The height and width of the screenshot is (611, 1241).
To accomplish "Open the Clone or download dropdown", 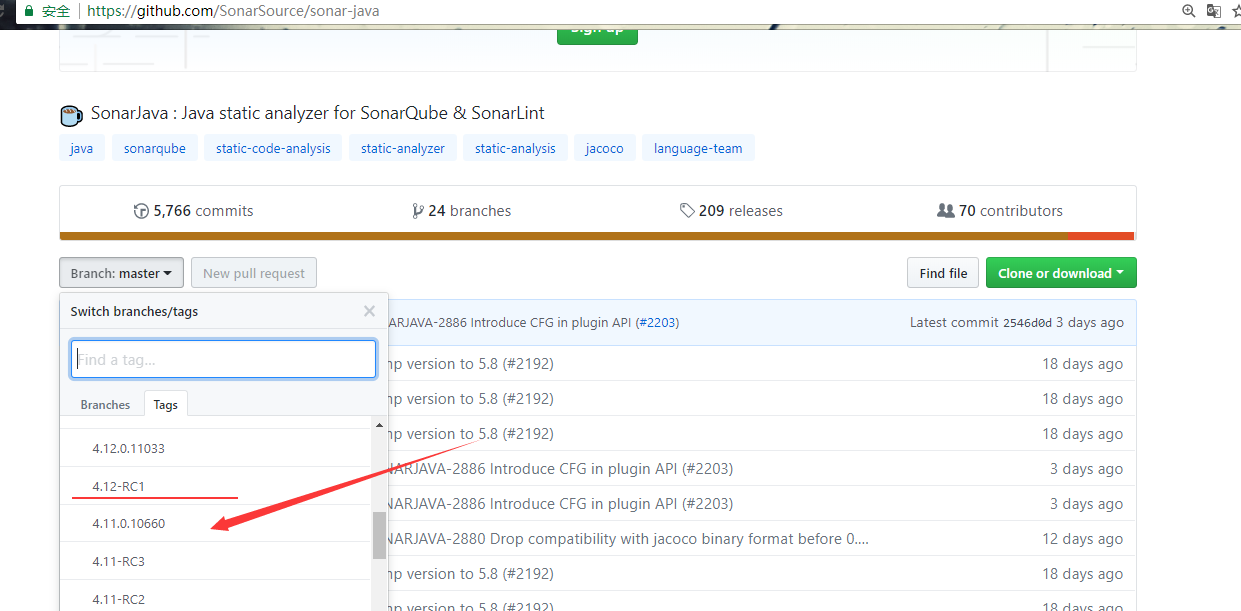I will click(1061, 273).
